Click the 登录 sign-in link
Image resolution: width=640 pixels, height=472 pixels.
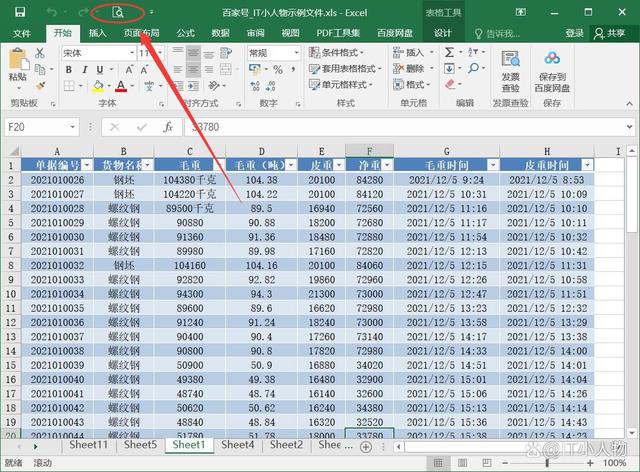pyautogui.click(x=574, y=33)
